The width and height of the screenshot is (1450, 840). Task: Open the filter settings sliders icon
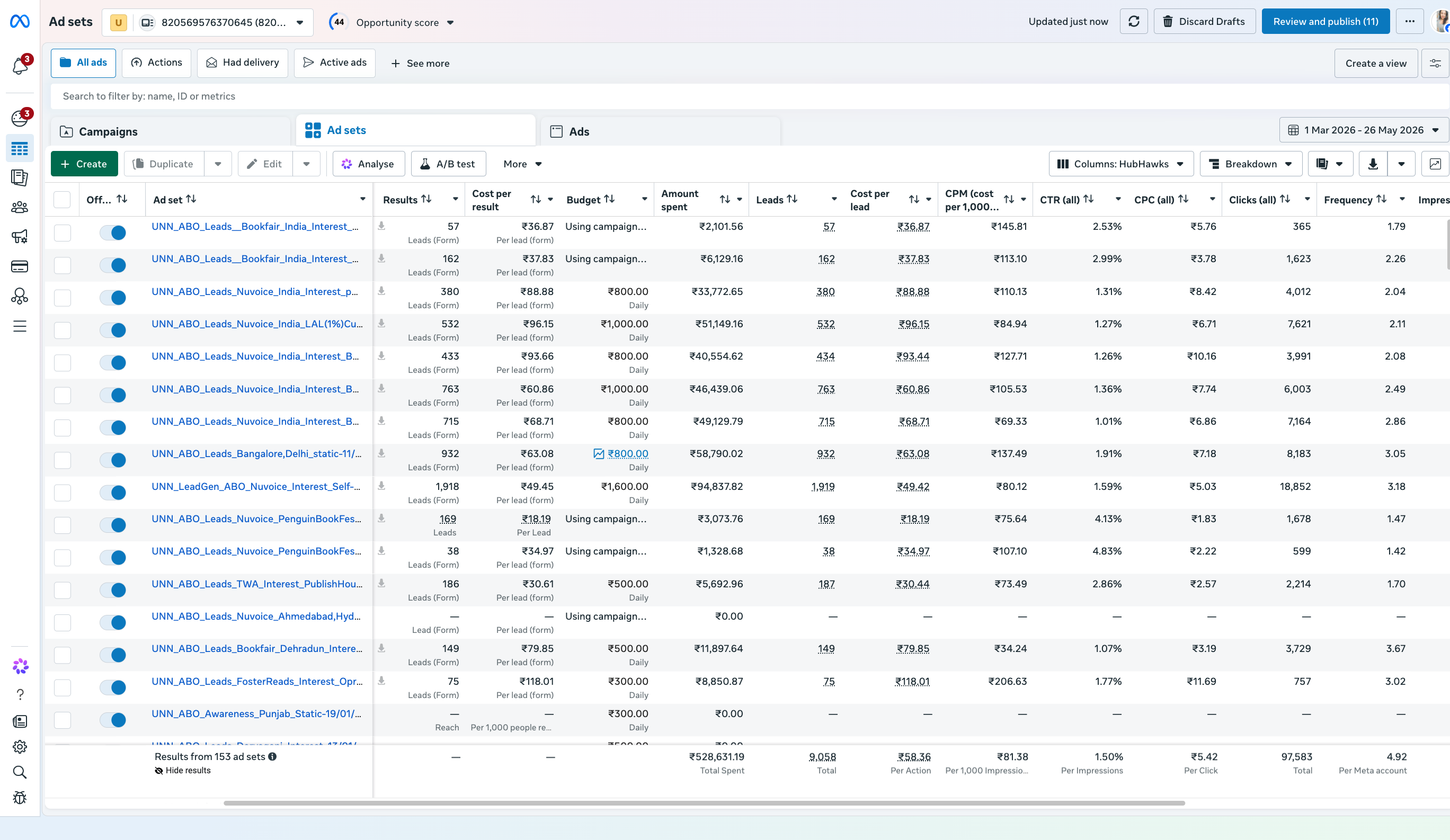[1435, 63]
